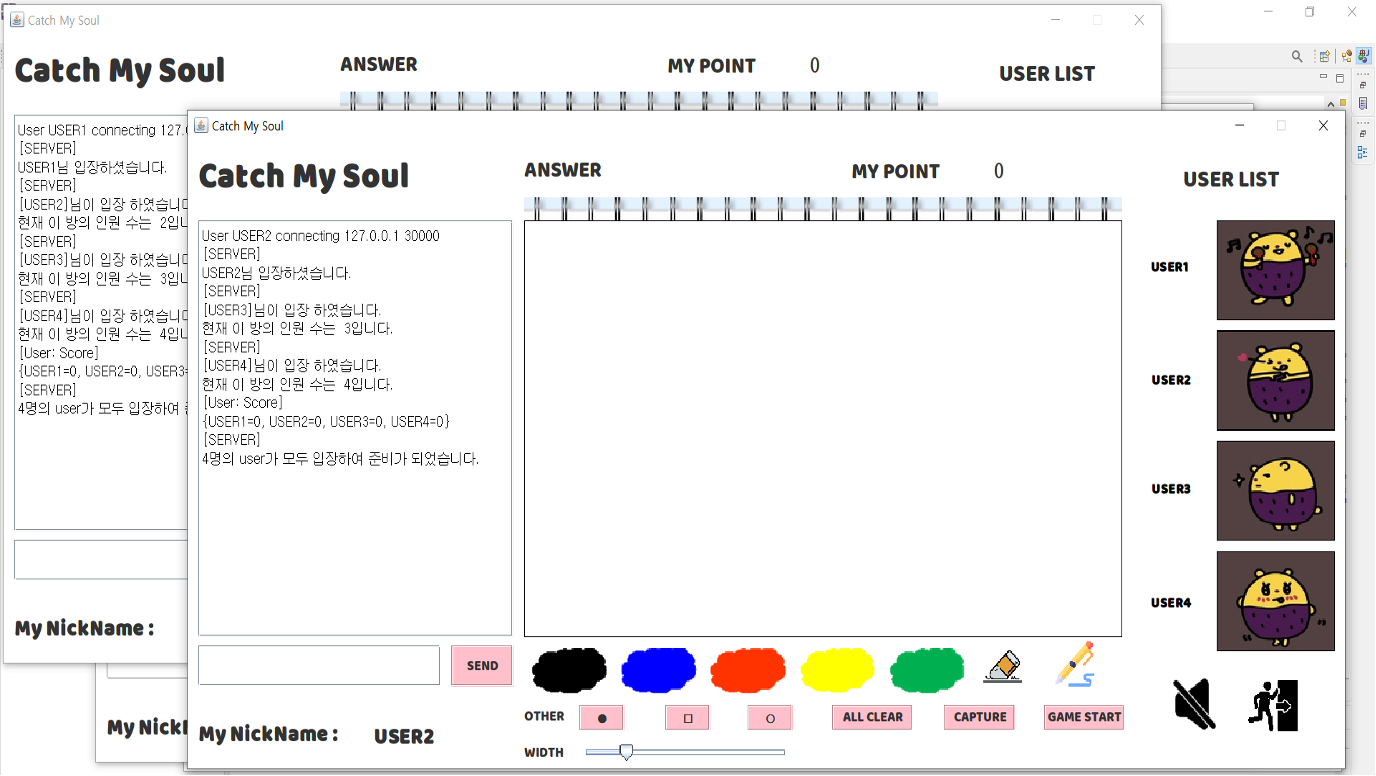Minimize the front Catch My Soul window
Image resolution: width=1376 pixels, height=776 pixels.
pos(1239,125)
